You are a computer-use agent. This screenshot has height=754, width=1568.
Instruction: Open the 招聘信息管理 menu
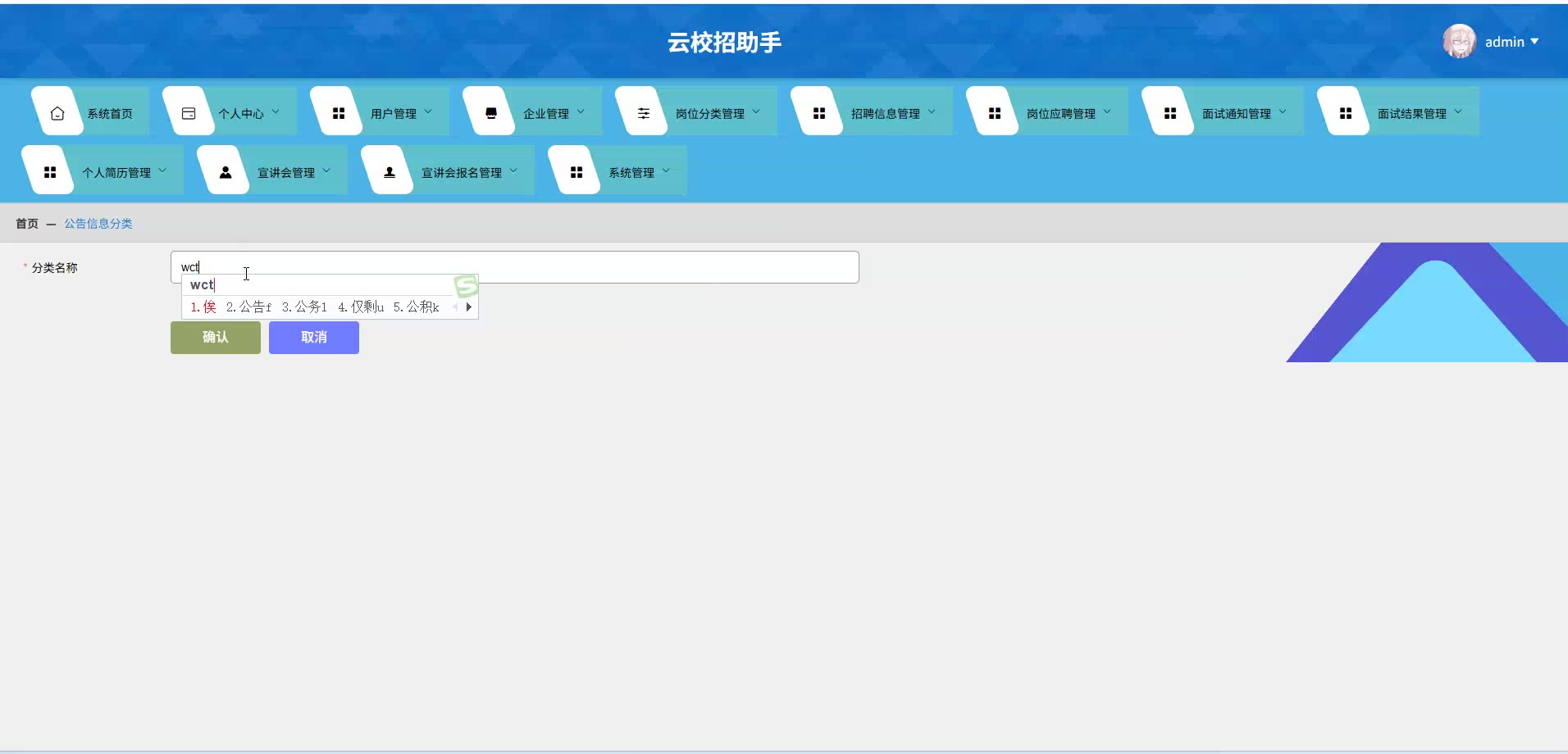click(x=873, y=111)
